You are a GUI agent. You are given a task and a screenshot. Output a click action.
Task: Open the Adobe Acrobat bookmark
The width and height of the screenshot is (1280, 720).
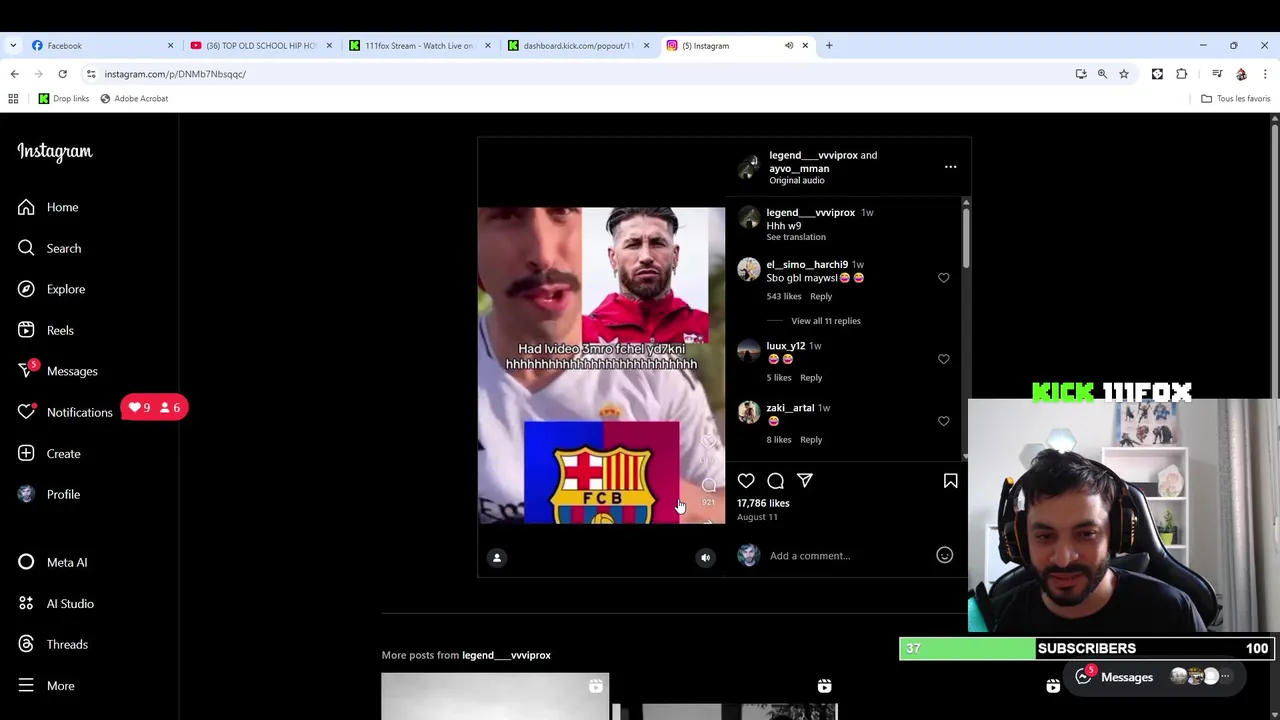pos(134,99)
